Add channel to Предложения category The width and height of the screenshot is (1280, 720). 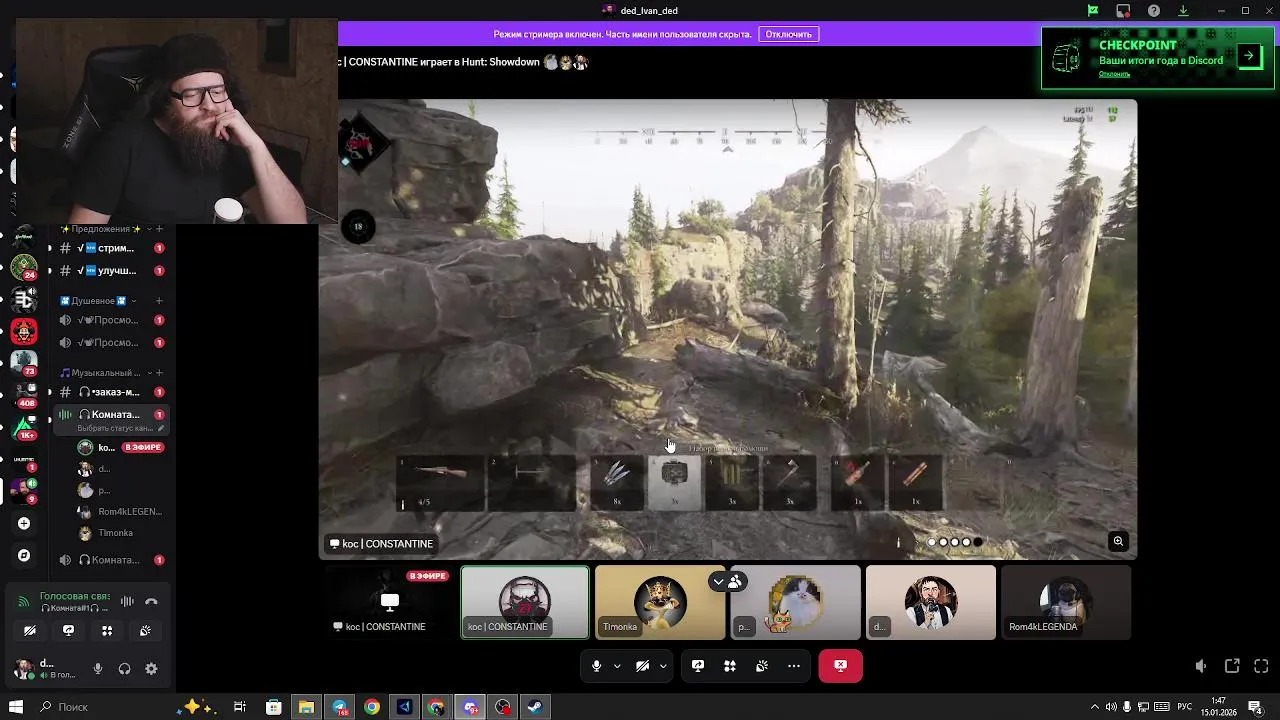click(x=159, y=229)
